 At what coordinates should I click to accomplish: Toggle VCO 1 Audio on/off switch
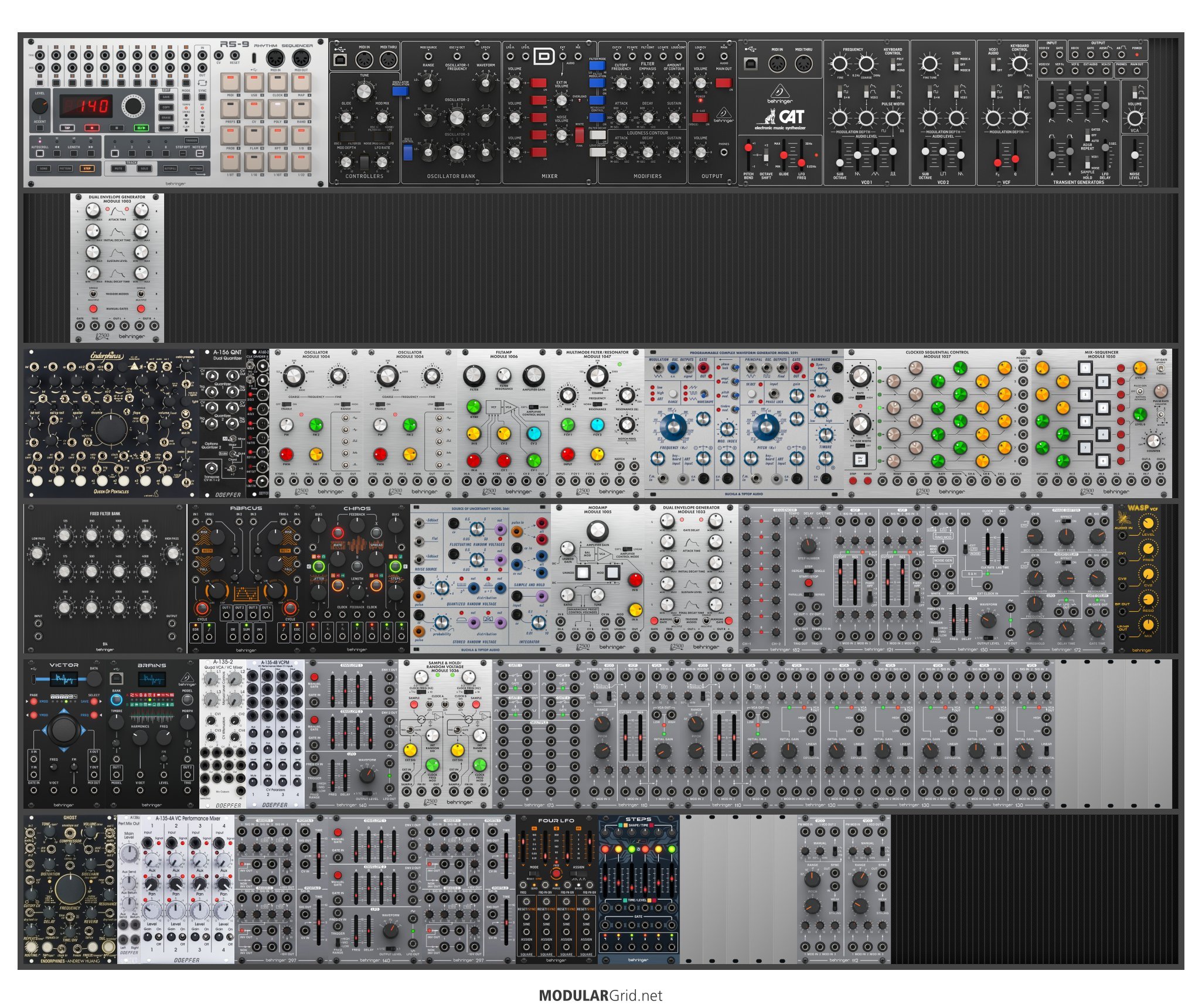tap(993, 64)
